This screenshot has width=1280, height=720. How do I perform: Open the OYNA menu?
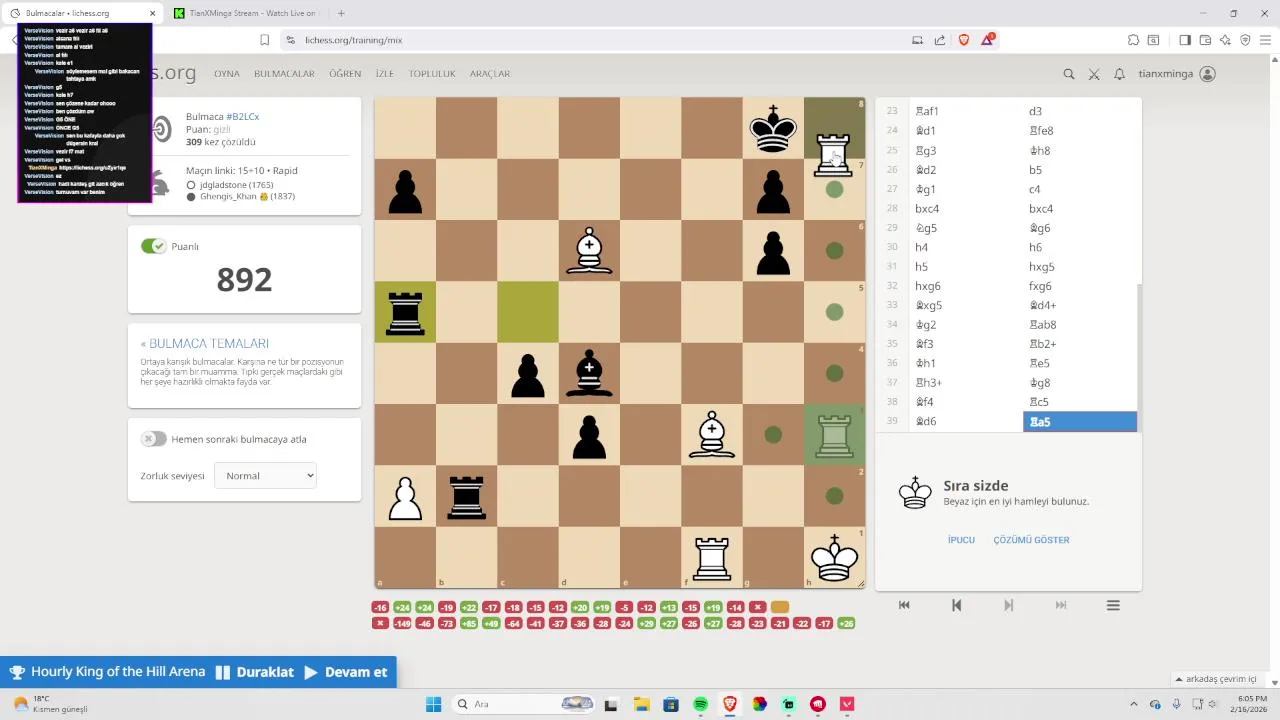(x=227, y=74)
